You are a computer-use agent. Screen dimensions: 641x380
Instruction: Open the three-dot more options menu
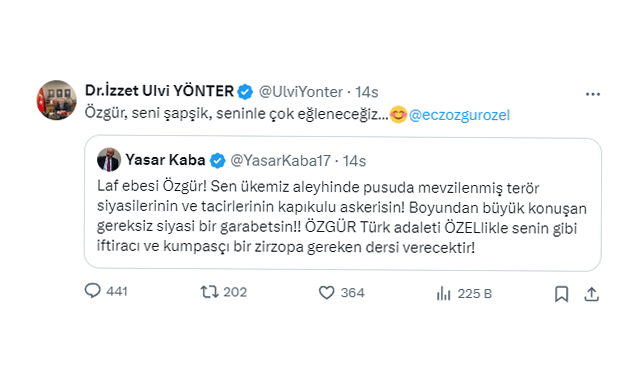click(593, 94)
